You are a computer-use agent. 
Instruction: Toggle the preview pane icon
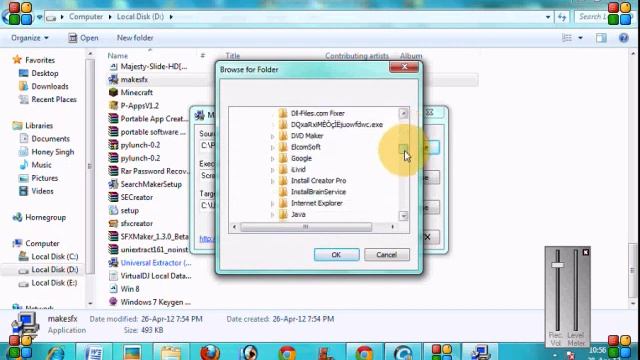601,38
